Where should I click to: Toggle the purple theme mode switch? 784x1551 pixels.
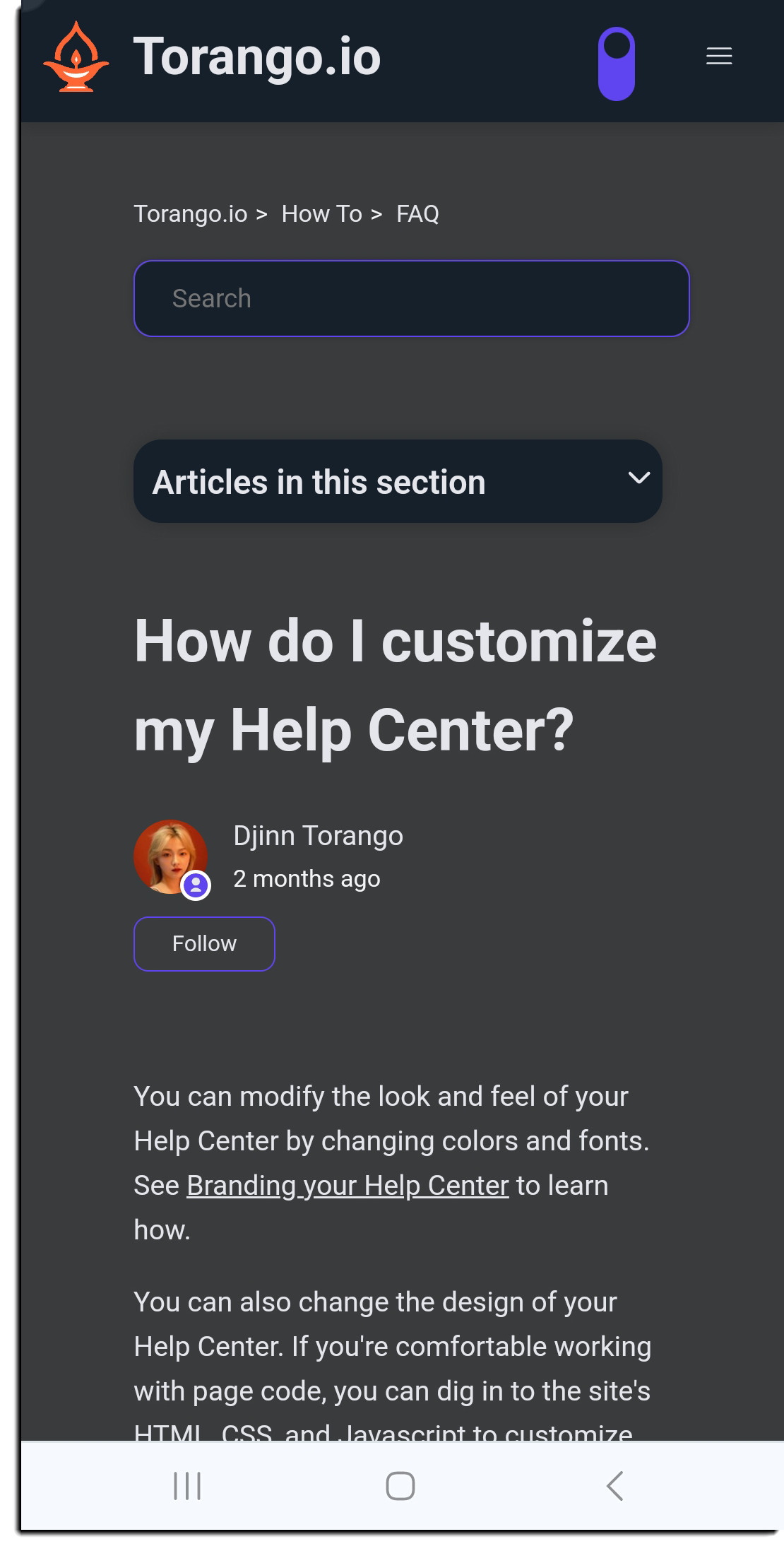(617, 64)
